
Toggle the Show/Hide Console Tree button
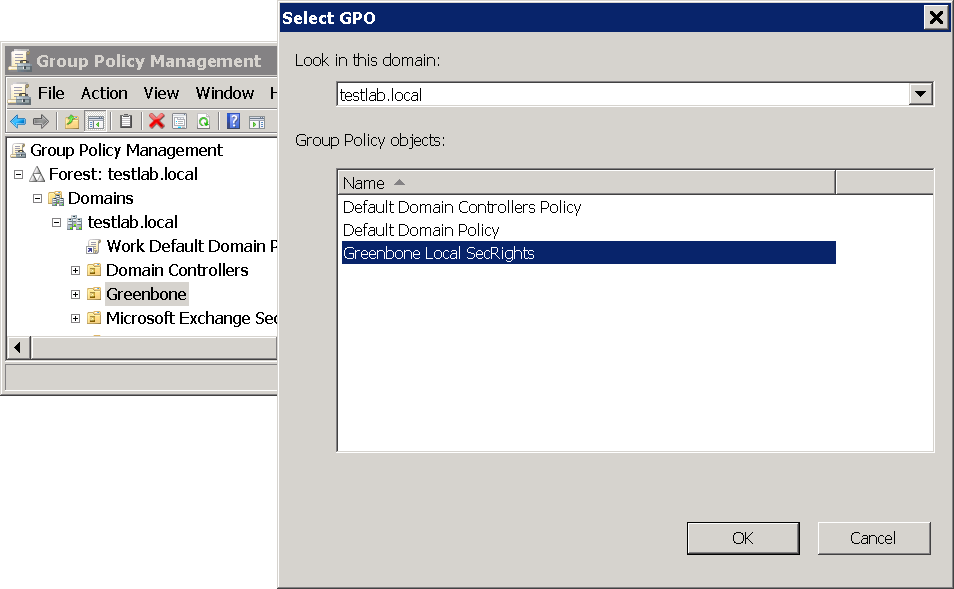pos(96,121)
